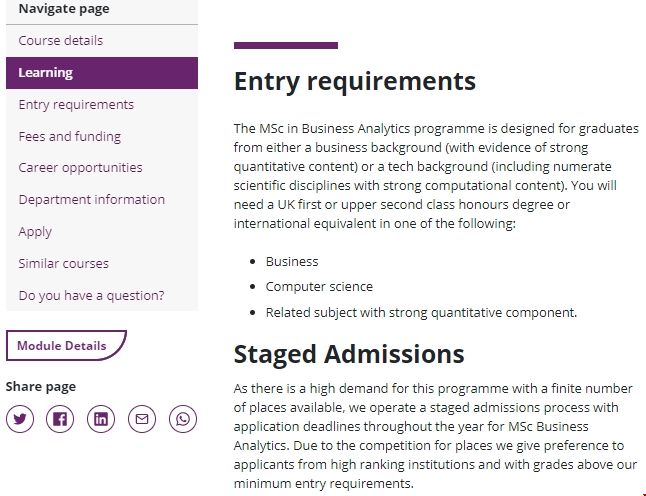Image resolution: width=646 pixels, height=496 pixels.
Task: View Similar courses section
Action: click(64, 264)
